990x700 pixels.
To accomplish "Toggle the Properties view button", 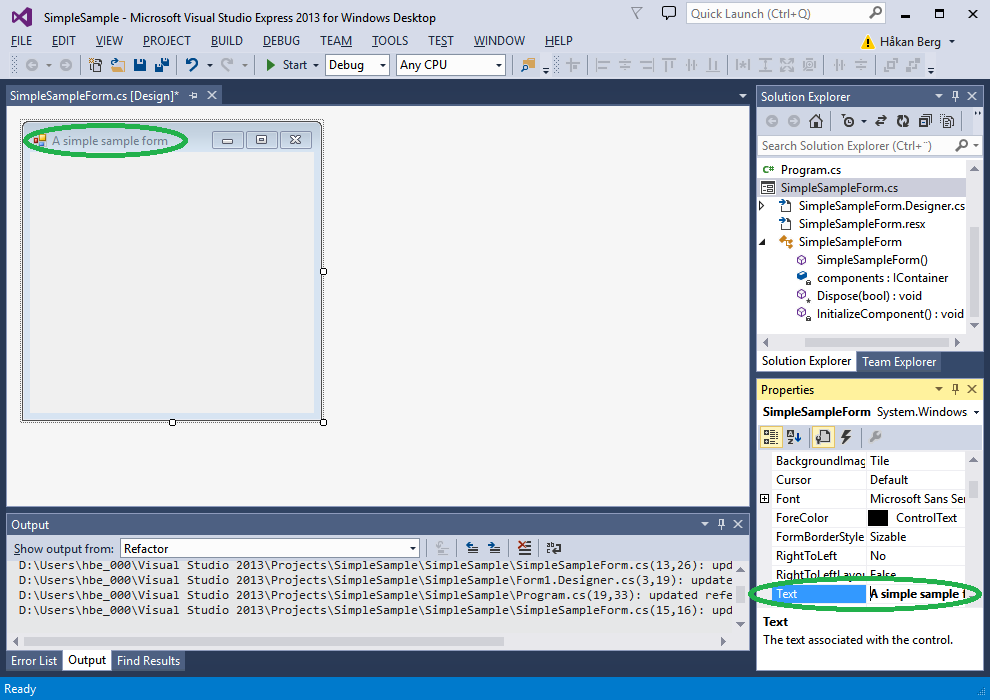I will point(823,437).
